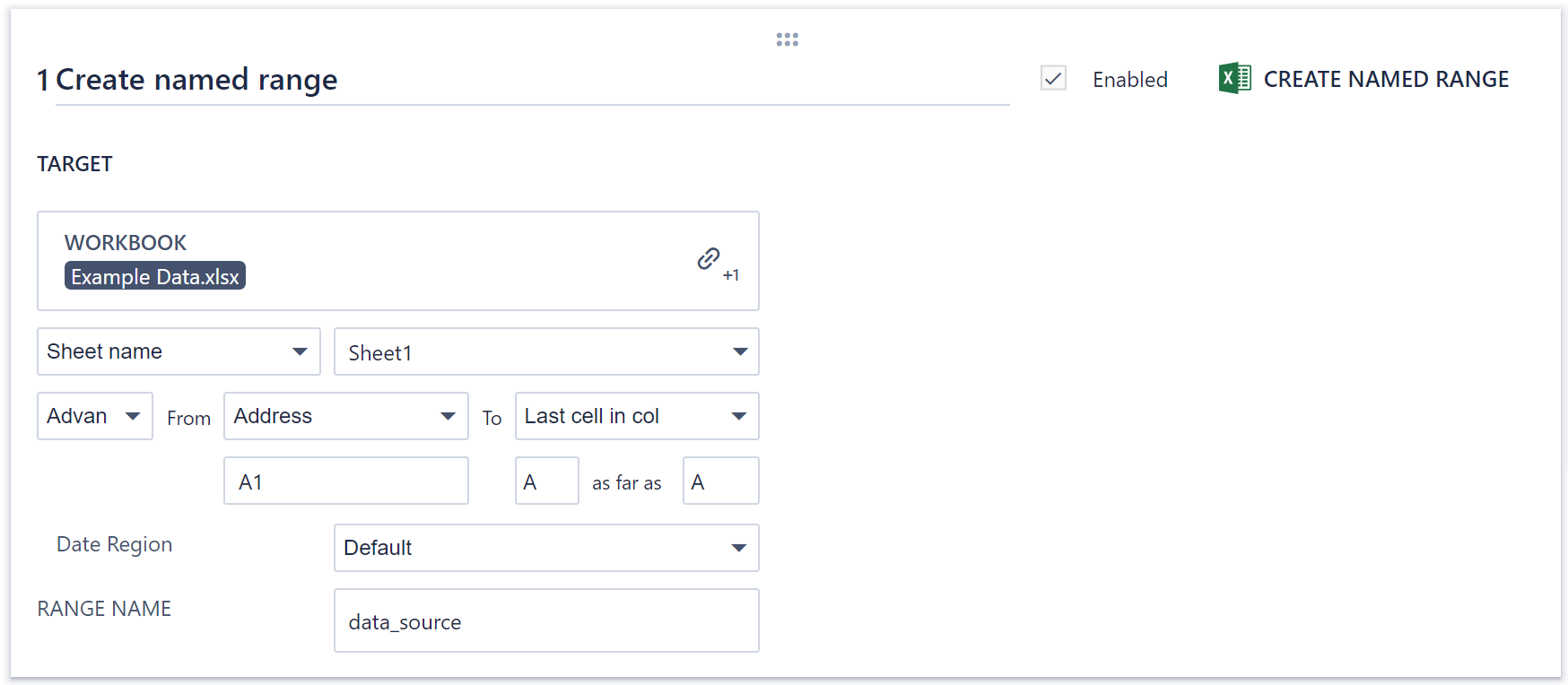The image size is (1568, 685).
Task: Expand the Last cell in col dropdown
Action: [637, 416]
